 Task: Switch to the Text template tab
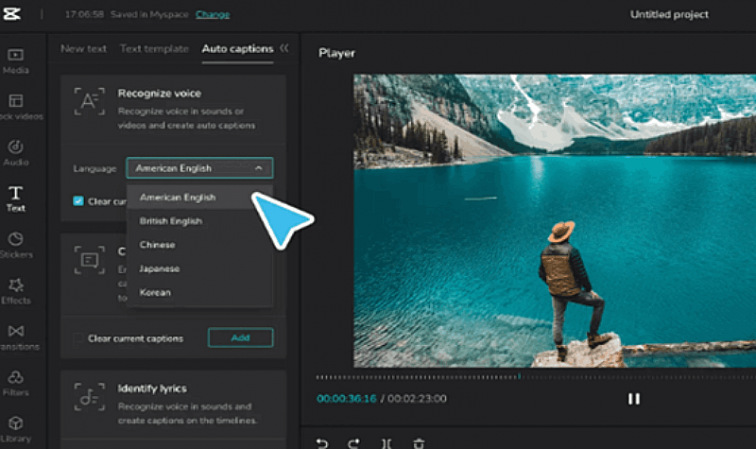coord(154,48)
